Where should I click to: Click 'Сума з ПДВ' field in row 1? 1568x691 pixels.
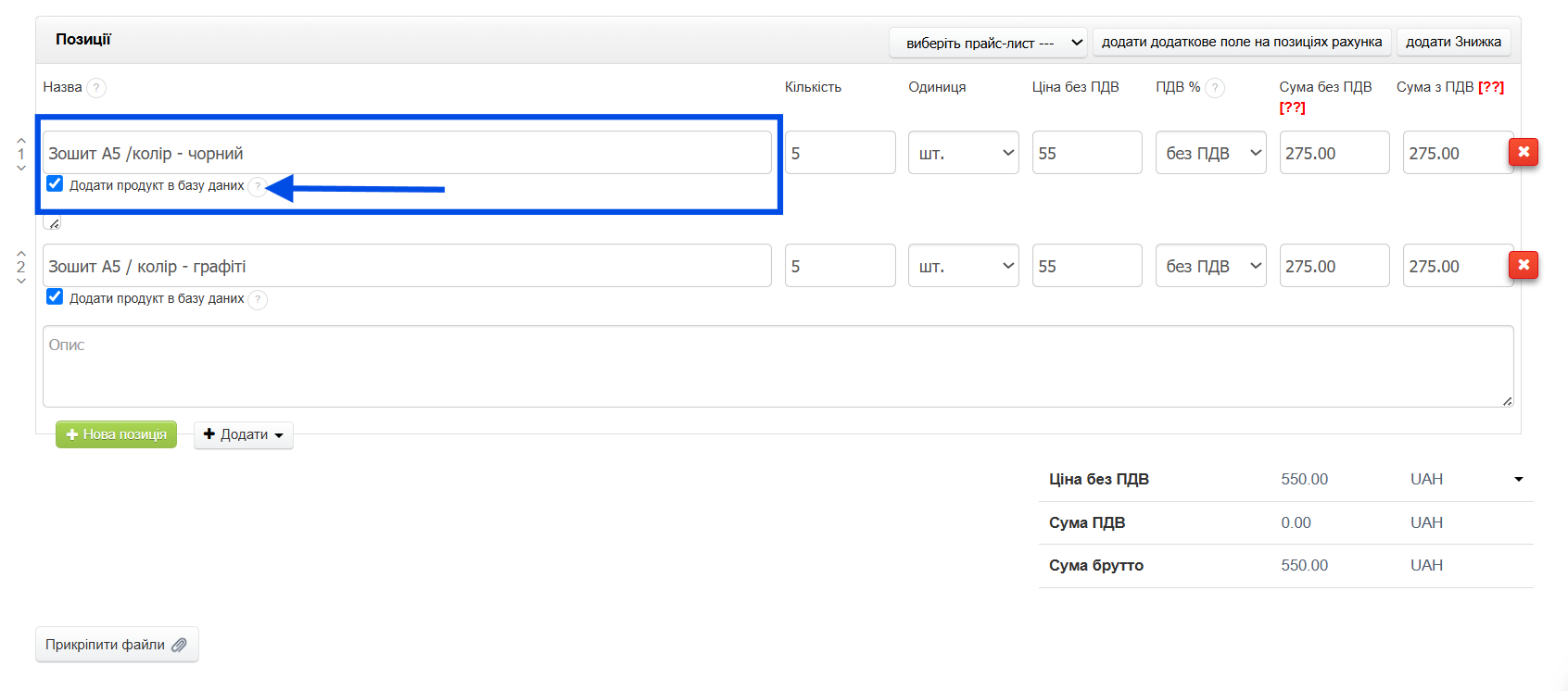1458,153
